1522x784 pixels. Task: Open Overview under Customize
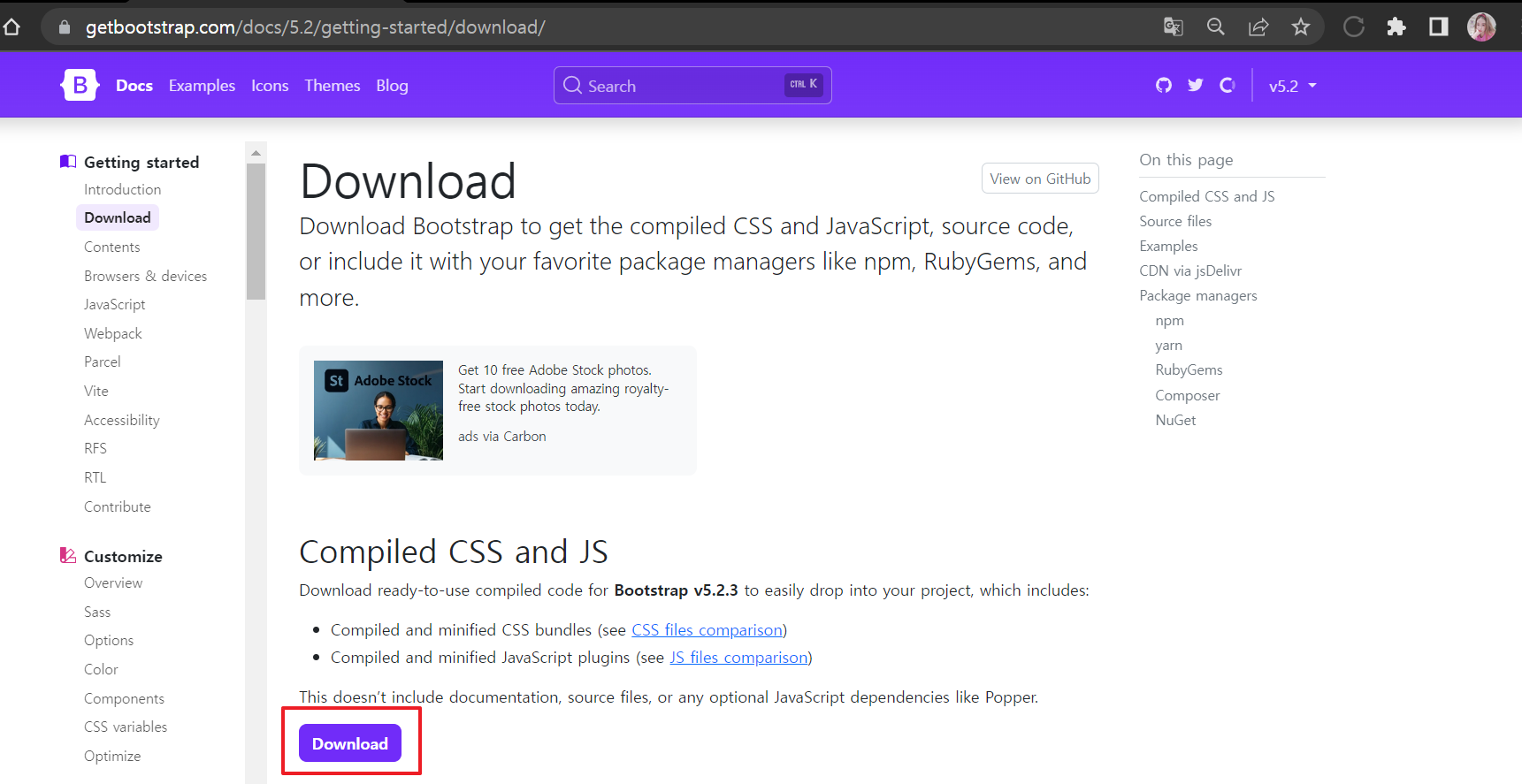[x=112, y=582]
